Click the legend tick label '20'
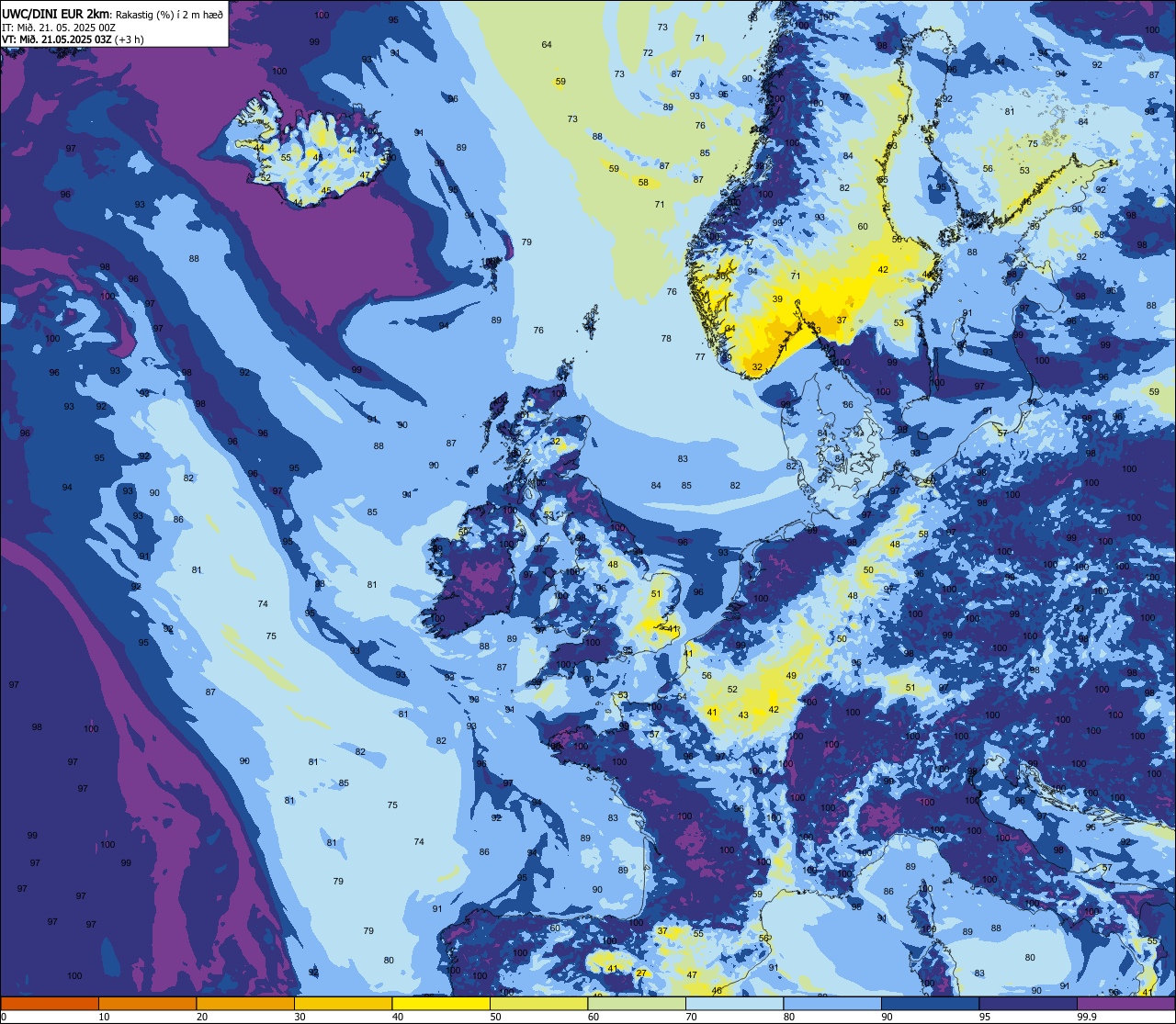This screenshot has height=1024, width=1176. coord(202,1017)
